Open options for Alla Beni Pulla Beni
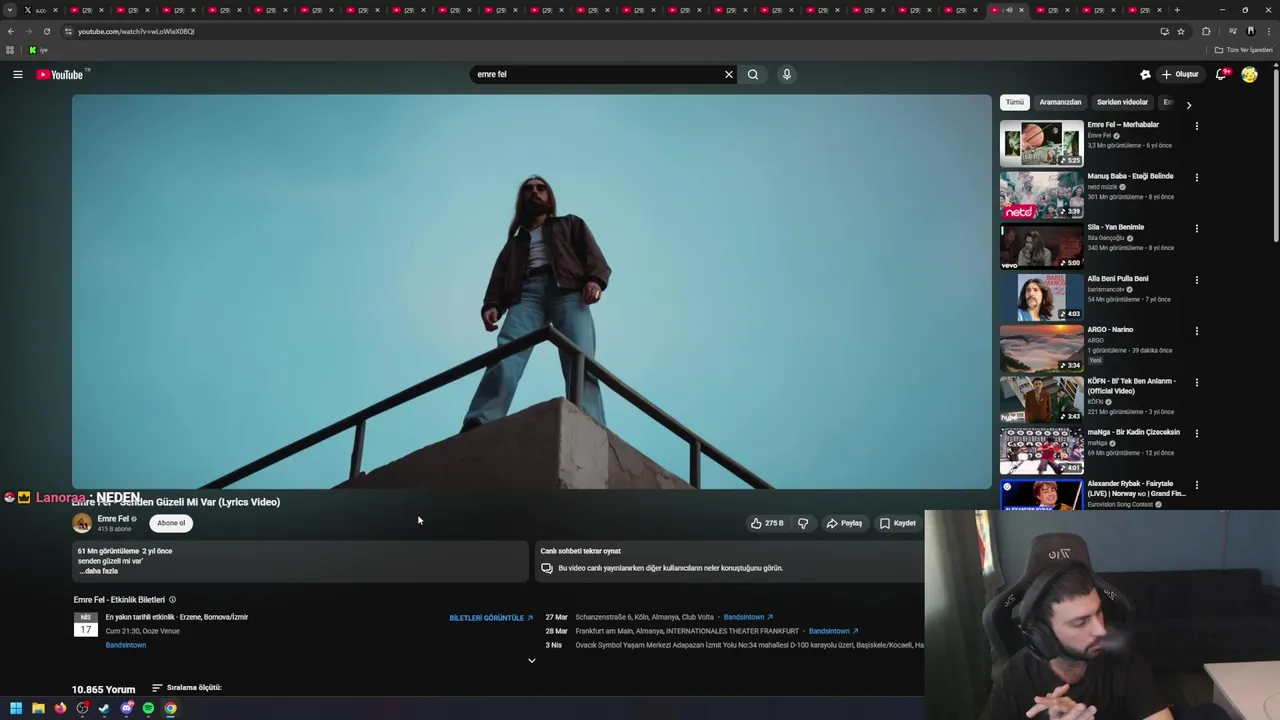This screenshot has height=720, width=1280. tap(1196, 280)
